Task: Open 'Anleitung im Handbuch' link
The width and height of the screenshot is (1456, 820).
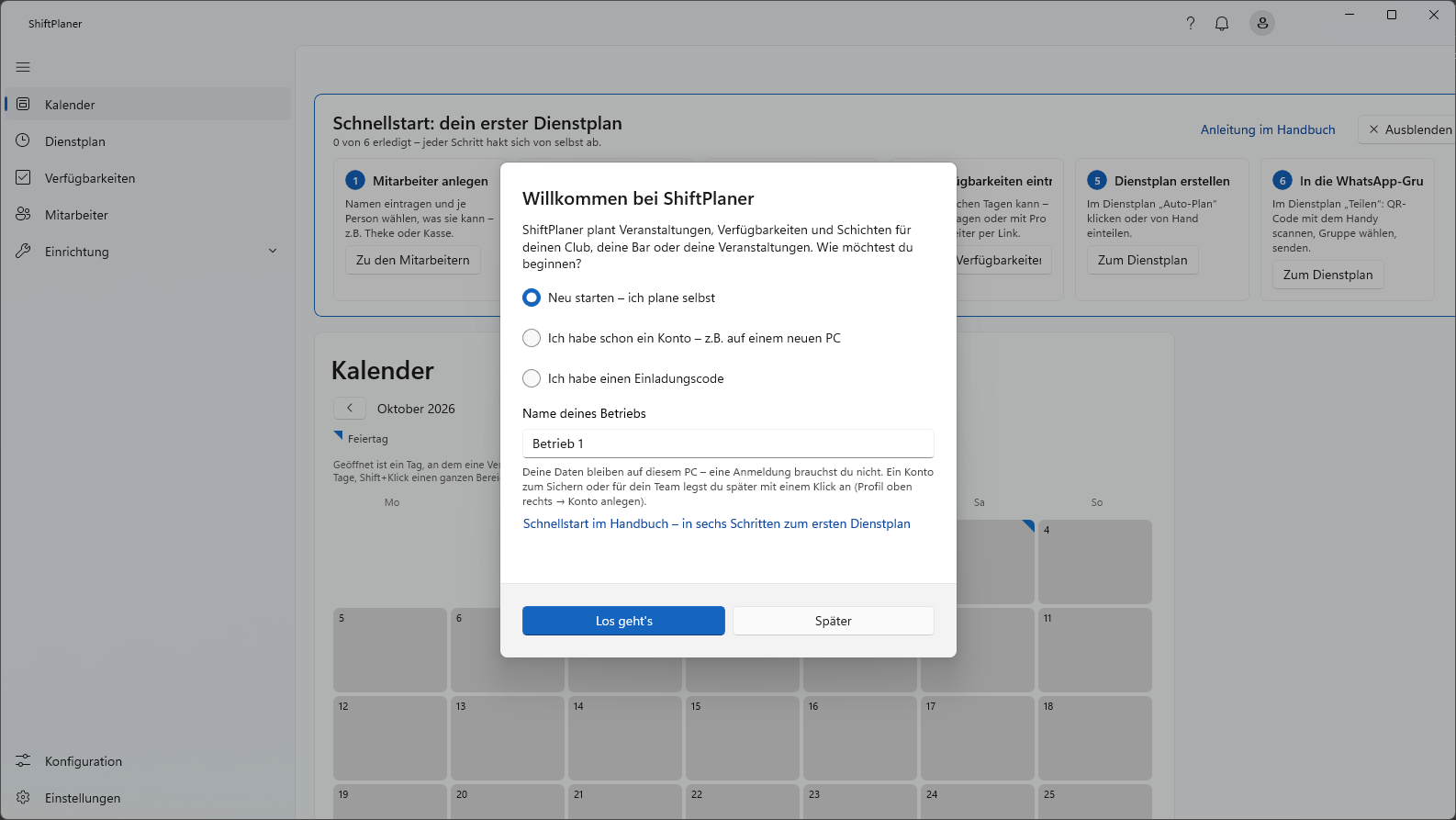Action: click(x=1268, y=129)
